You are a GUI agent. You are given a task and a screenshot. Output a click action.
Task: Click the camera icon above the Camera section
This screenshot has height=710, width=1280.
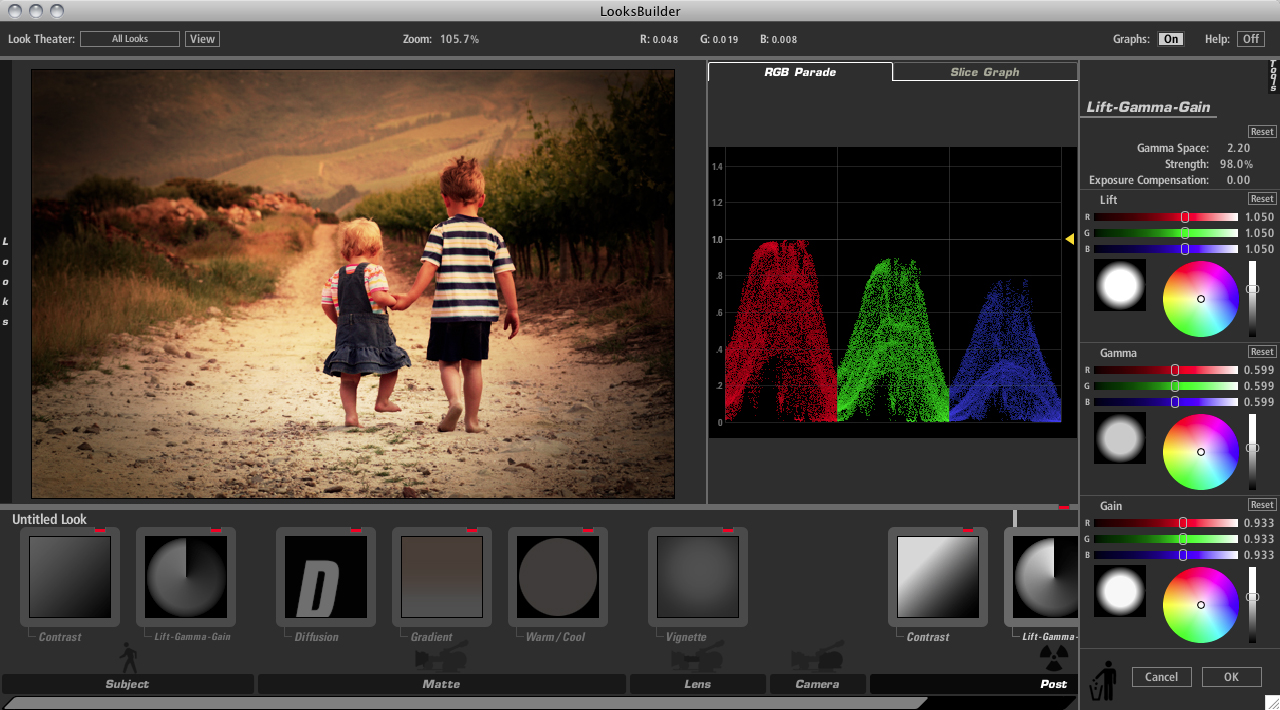818,657
